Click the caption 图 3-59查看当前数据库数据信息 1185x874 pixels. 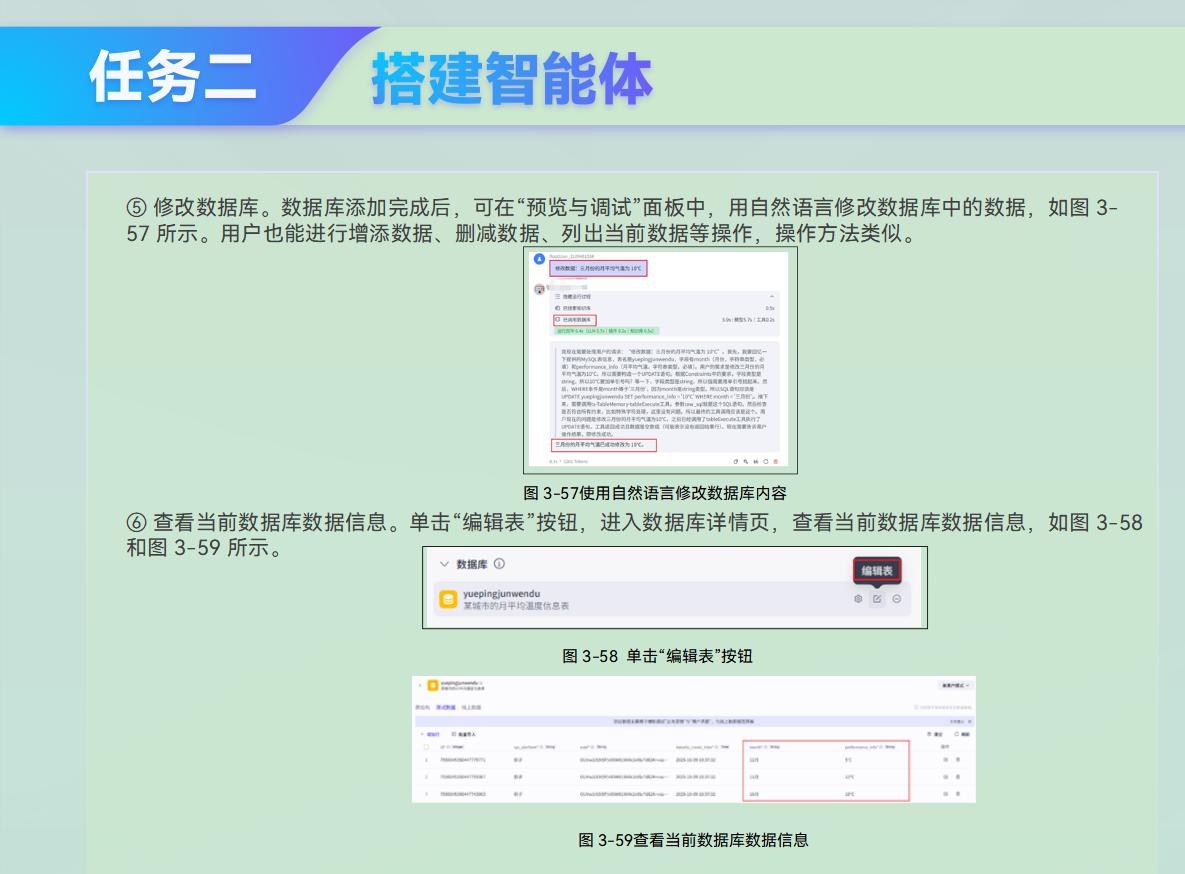click(x=693, y=839)
